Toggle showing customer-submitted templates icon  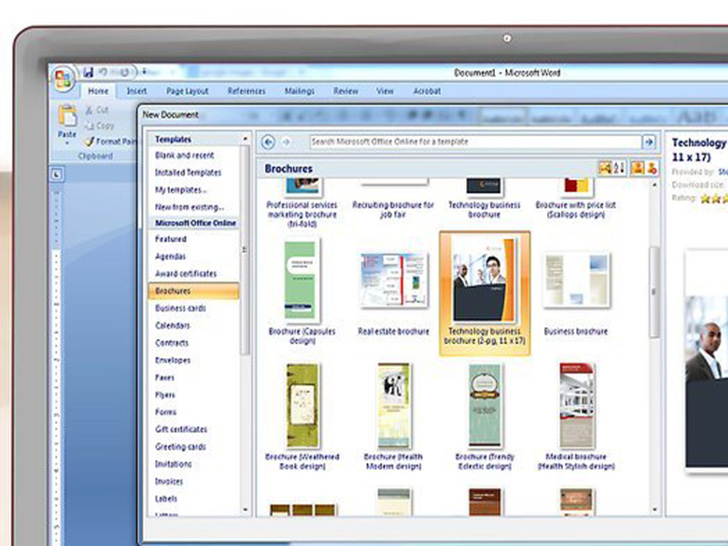[x=637, y=168]
